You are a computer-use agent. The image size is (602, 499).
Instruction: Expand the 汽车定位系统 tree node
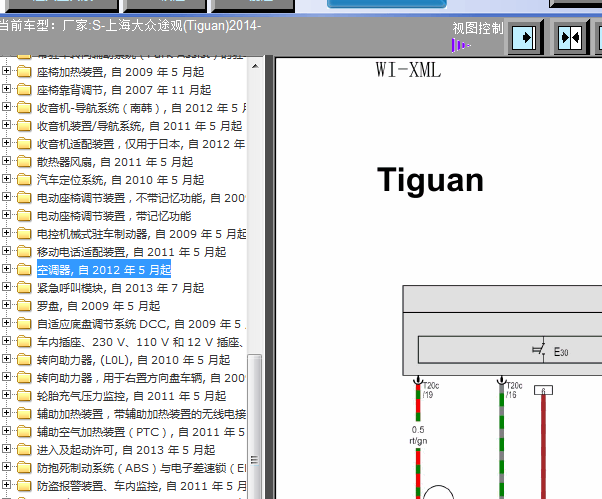6,179
